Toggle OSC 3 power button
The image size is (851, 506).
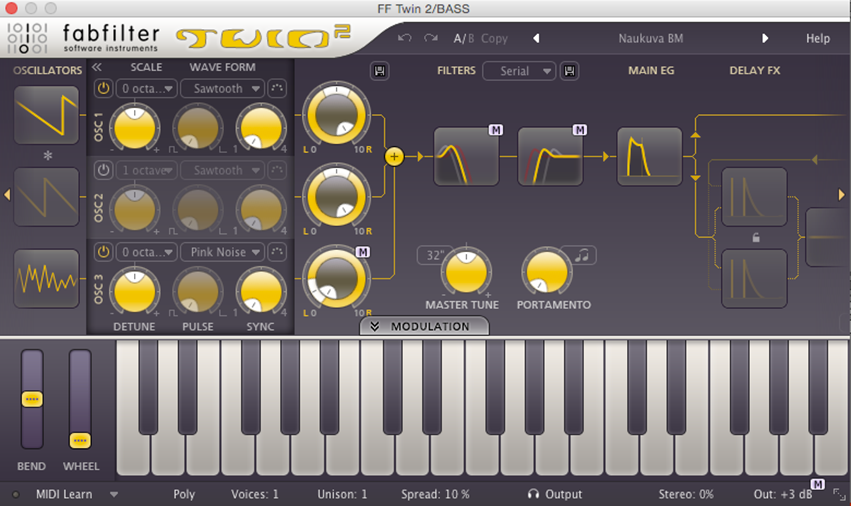104,252
